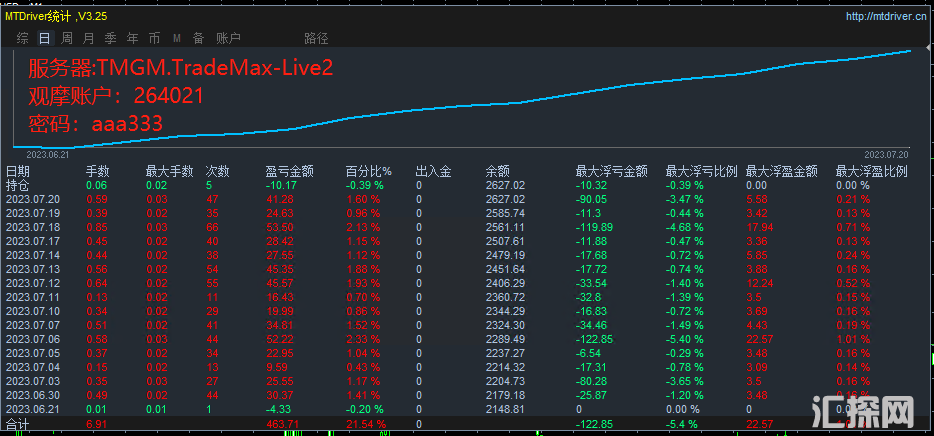Select the 2023.07.14 date row
Image resolution: width=934 pixels, height=436 pixels.
click(x=467, y=255)
